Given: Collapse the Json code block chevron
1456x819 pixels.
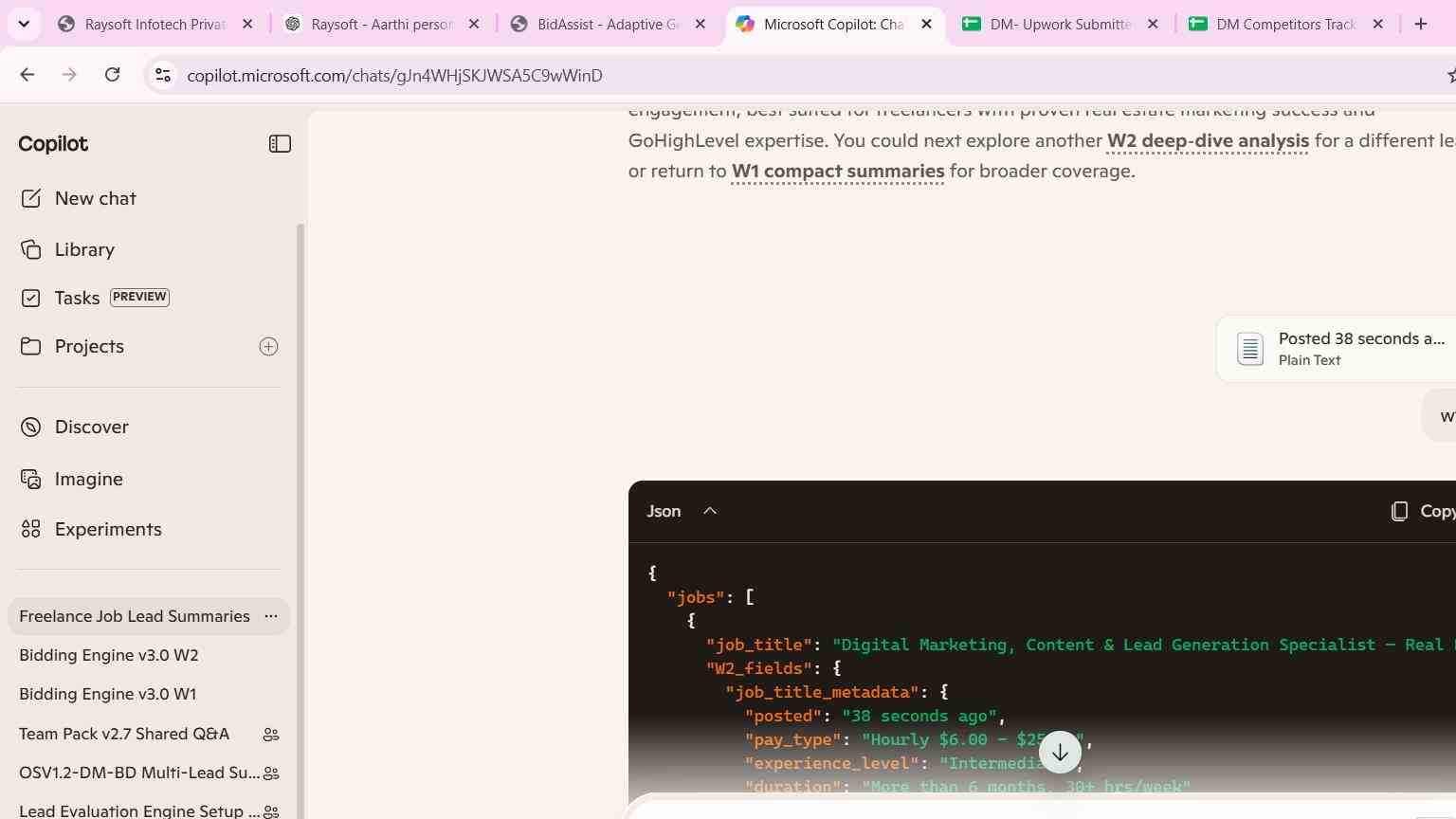Looking at the screenshot, I should coord(710,511).
